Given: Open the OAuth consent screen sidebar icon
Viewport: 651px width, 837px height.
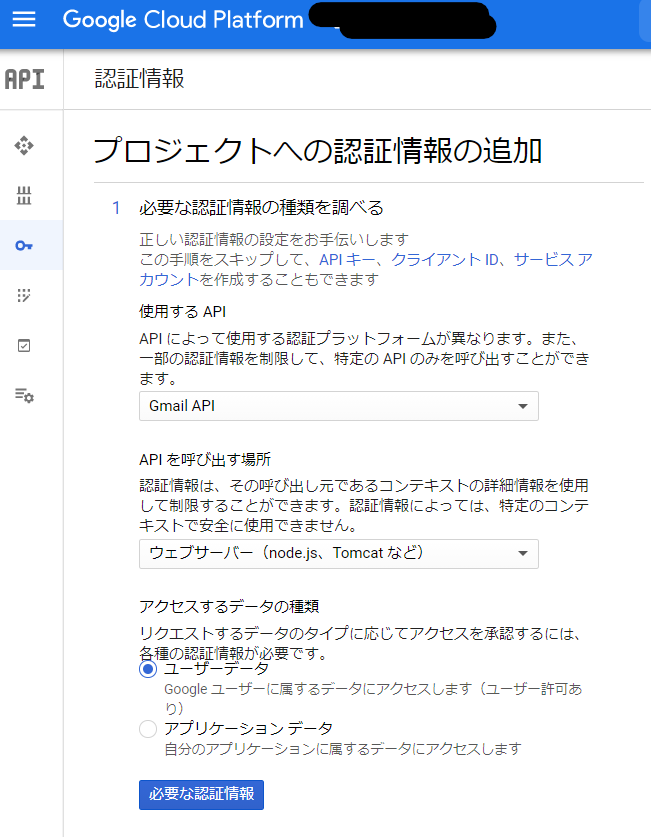Looking at the screenshot, I should 24,295.
